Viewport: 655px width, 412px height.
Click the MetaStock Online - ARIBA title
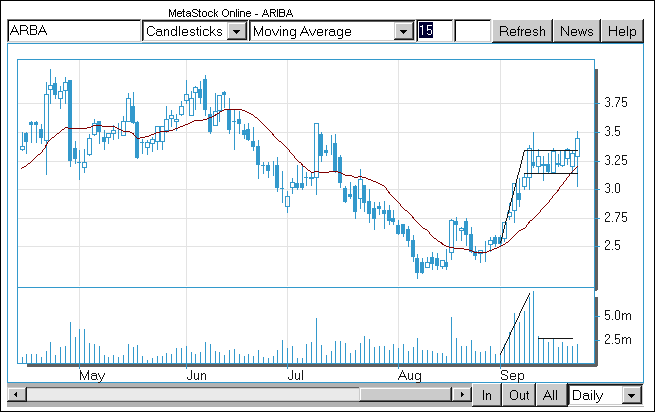[231, 13]
